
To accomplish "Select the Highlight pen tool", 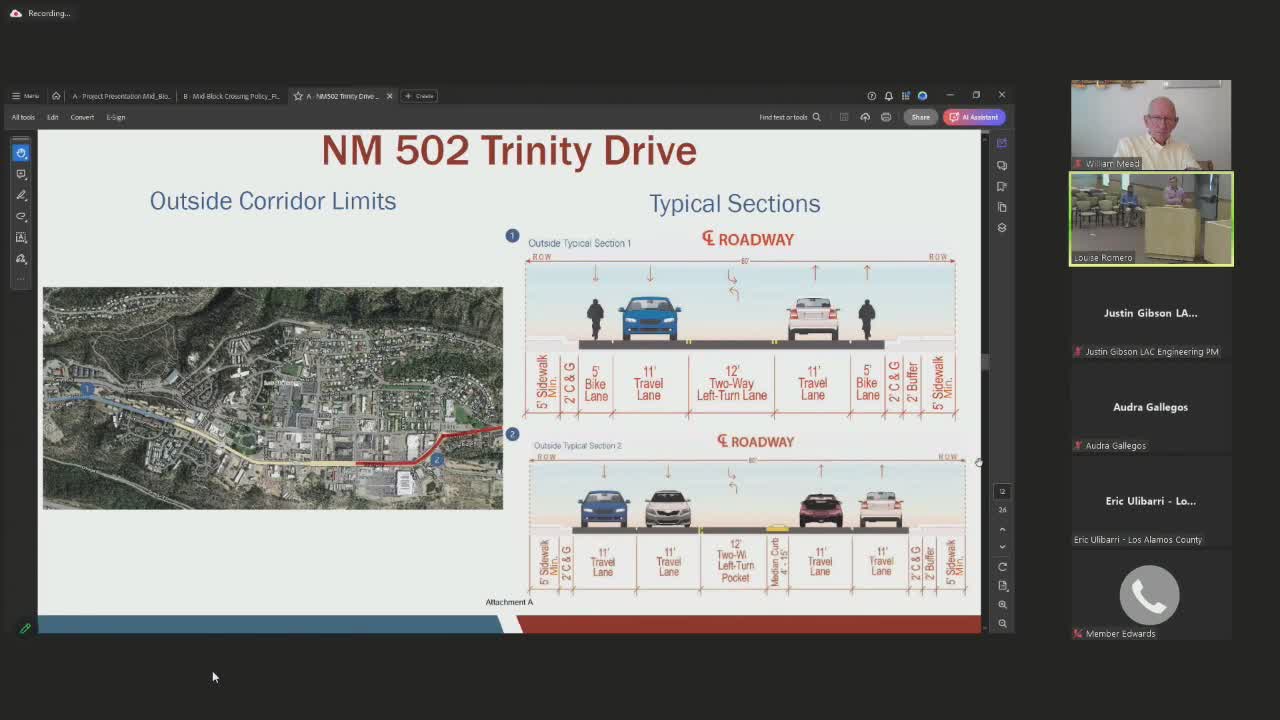I will (21, 195).
